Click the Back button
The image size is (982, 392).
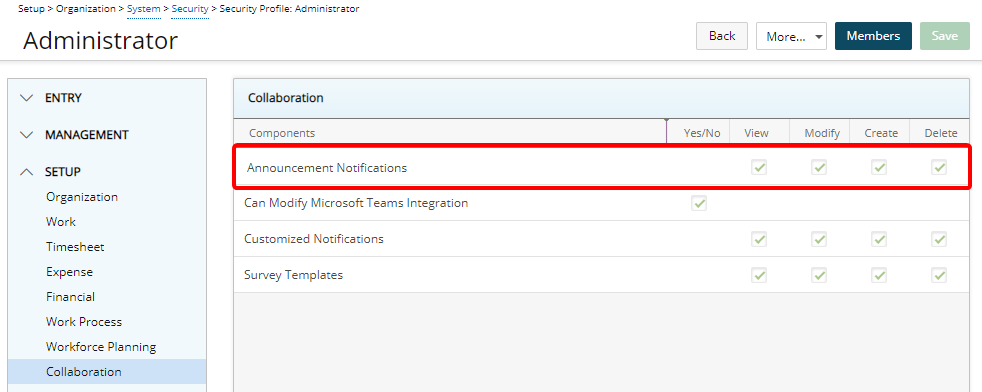(x=721, y=36)
